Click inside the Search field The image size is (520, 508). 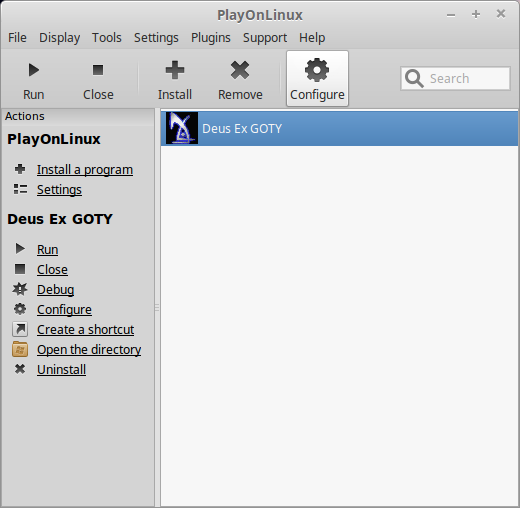pyautogui.click(x=455, y=78)
